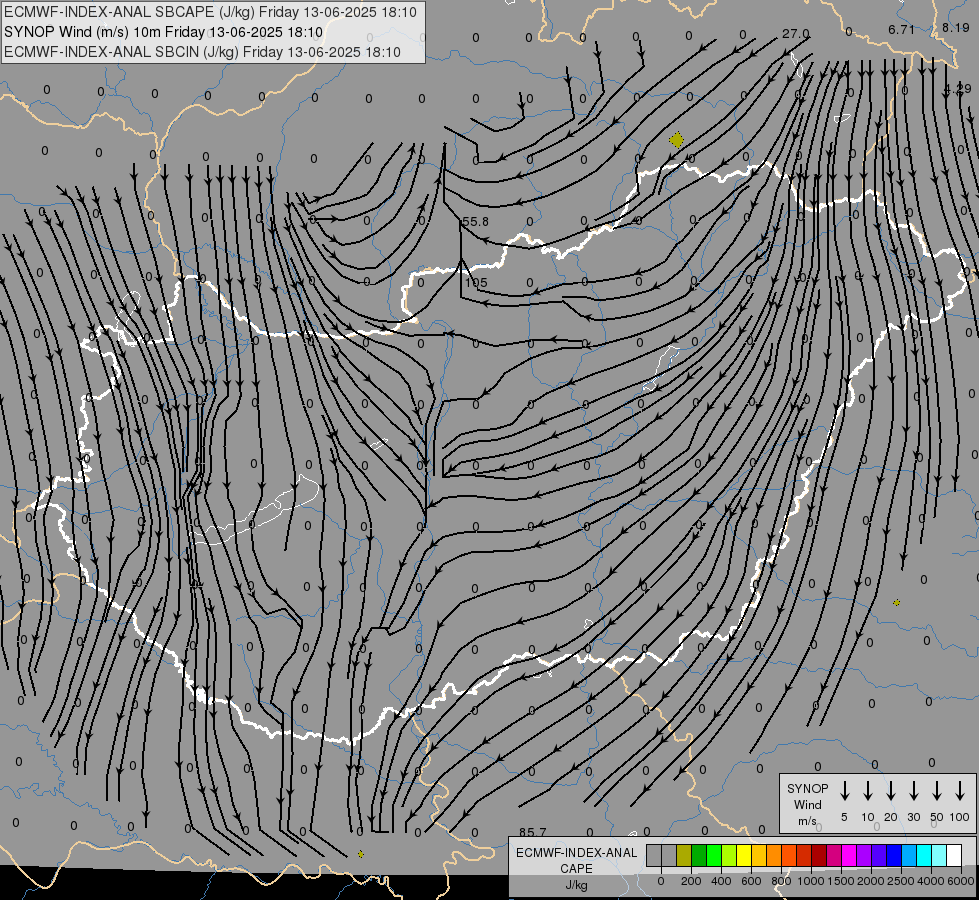Click the map value 85.7

(533, 832)
